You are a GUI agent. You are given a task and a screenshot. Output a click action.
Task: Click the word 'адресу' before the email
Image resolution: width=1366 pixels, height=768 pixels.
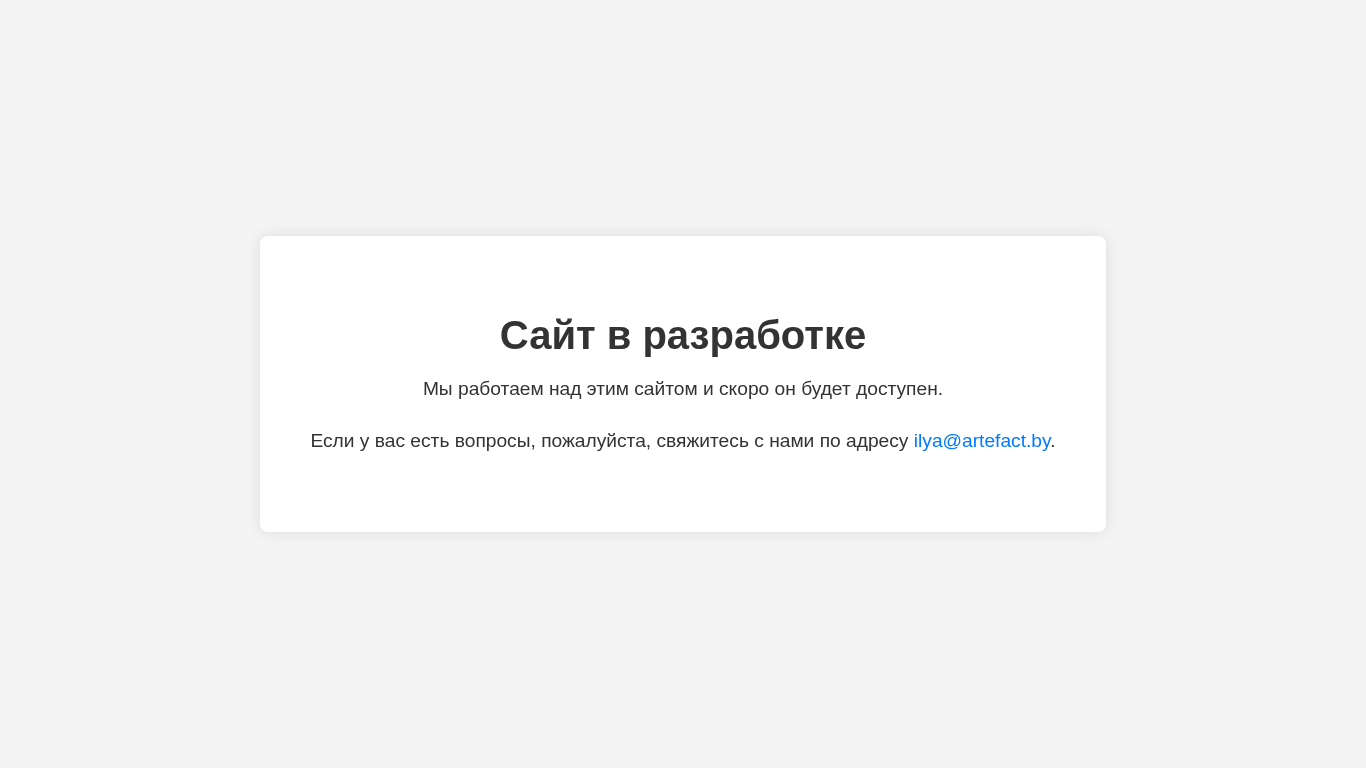click(x=877, y=441)
